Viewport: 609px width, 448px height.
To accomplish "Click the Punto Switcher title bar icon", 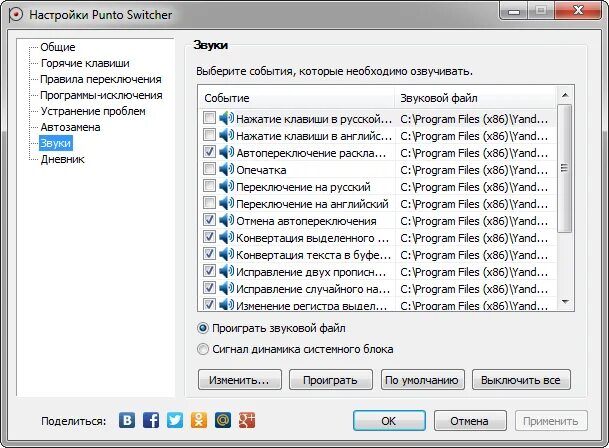I will coord(16,15).
